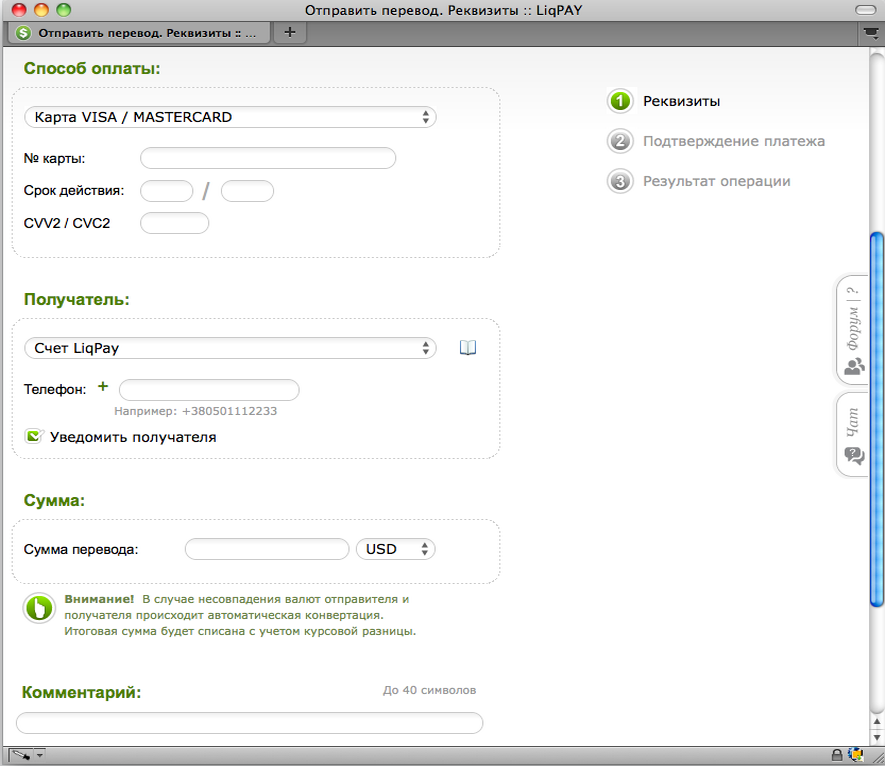This screenshot has height=766, width=885.
Task: Open the Форум side tab
Action: click(853, 330)
